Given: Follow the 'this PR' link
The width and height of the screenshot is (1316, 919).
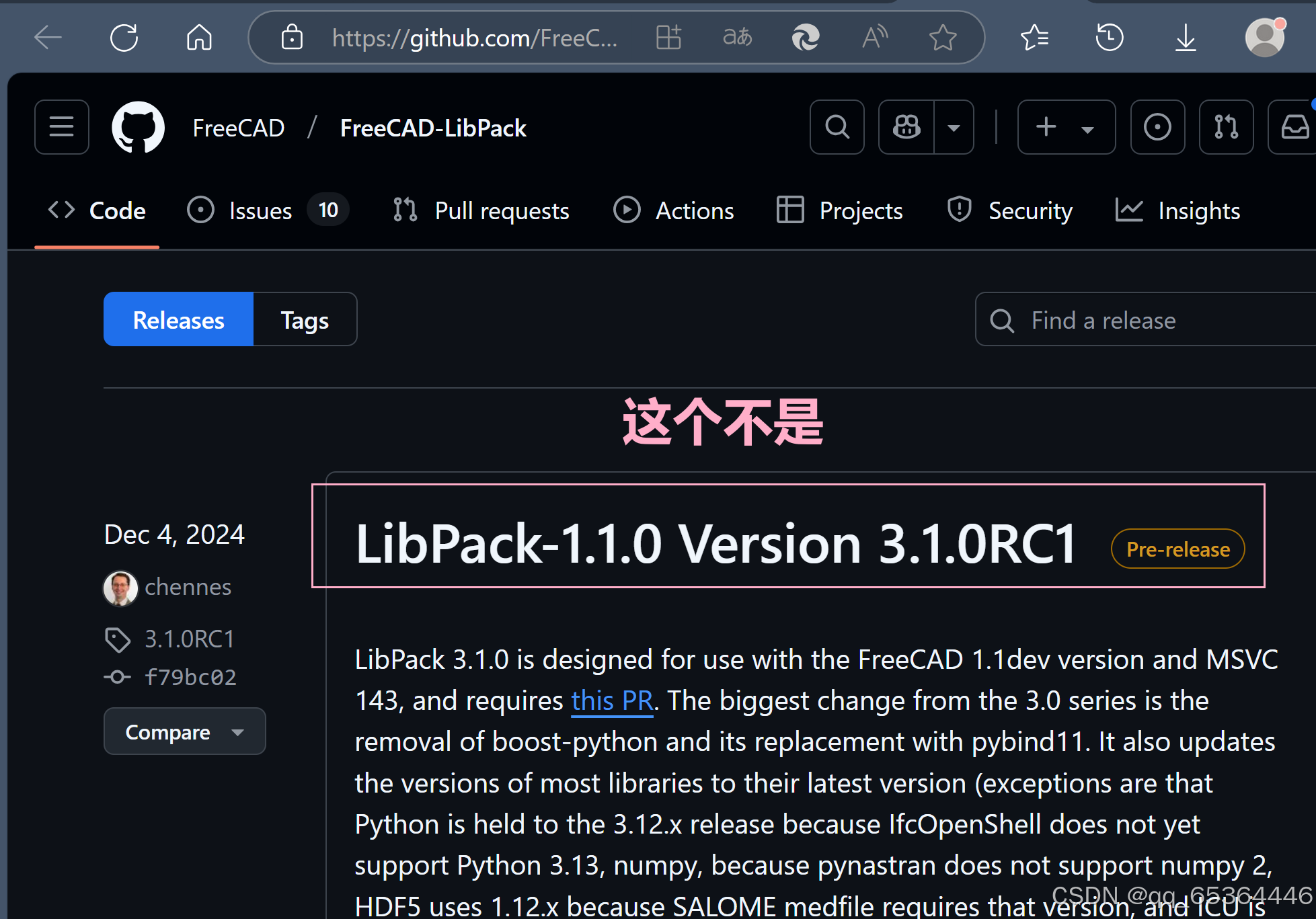Looking at the screenshot, I should pyautogui.click(x=612, y=701).
